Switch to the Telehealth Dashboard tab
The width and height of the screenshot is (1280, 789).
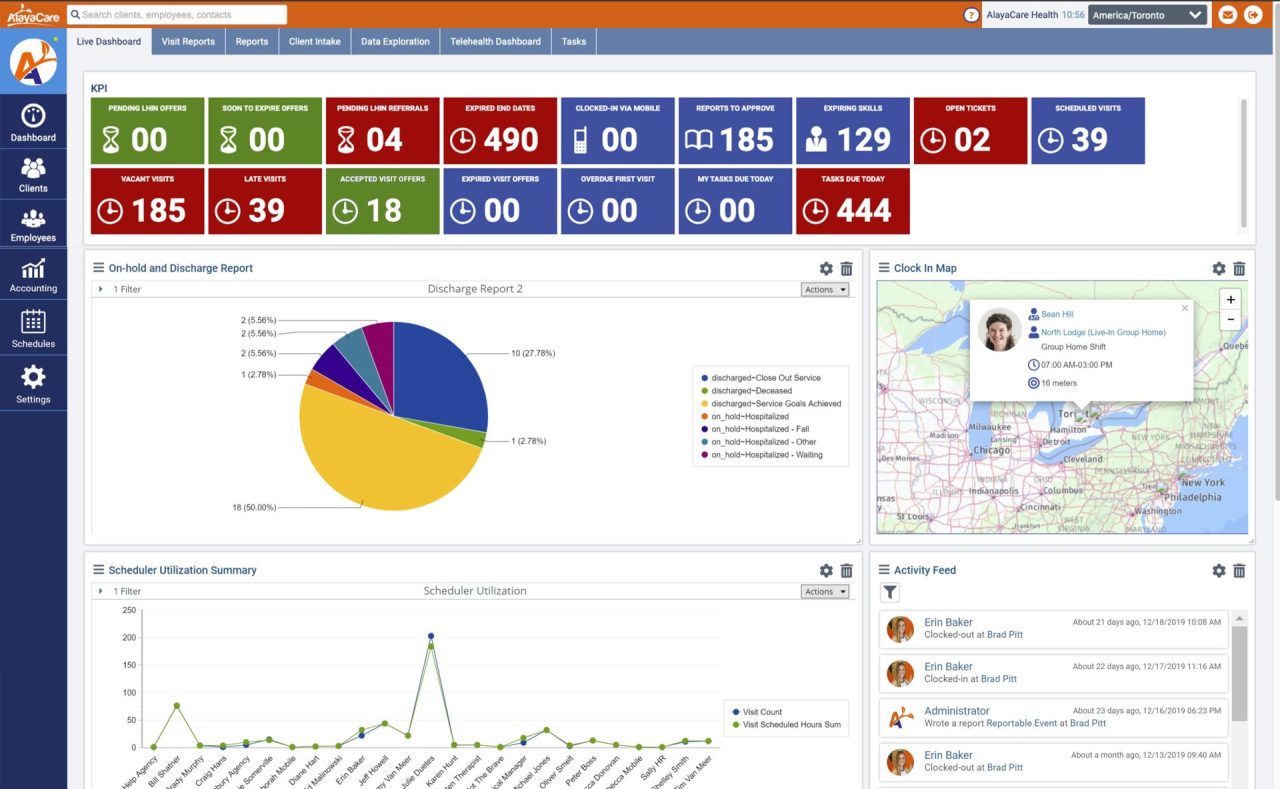pyautogui.click(x=495, y=41)
